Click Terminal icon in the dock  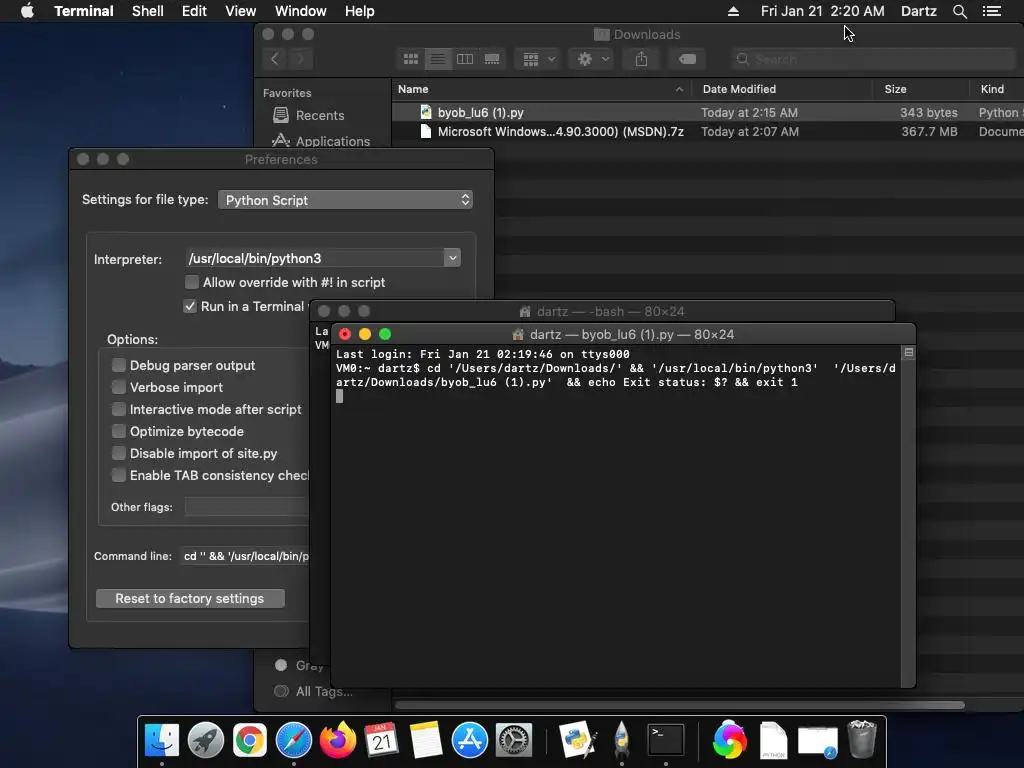[665, 741]
